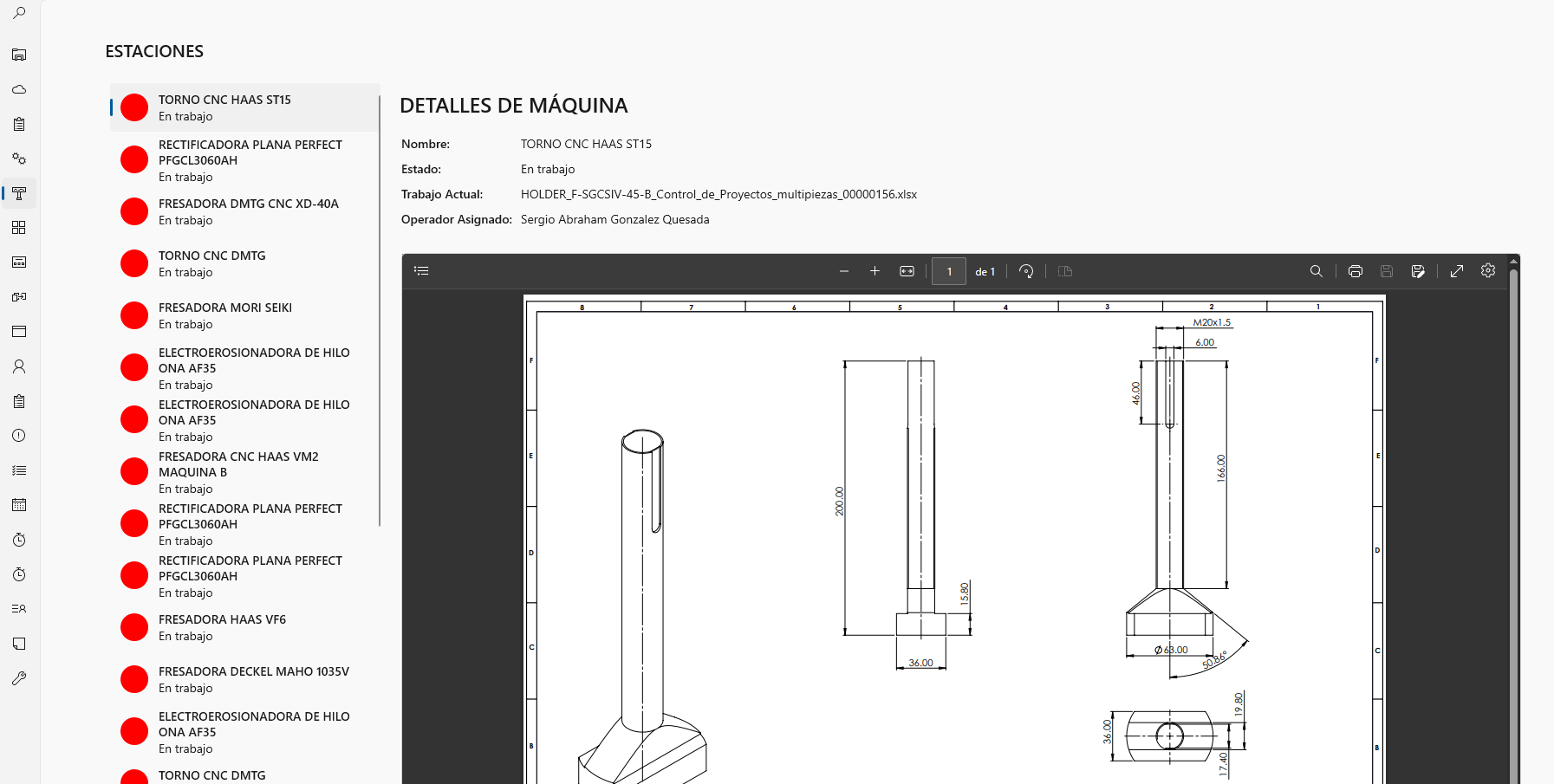Open the PDF viewer settings gear
Screen dimensions: 1554x784
pyautogui.click(x=1488, y=271)
